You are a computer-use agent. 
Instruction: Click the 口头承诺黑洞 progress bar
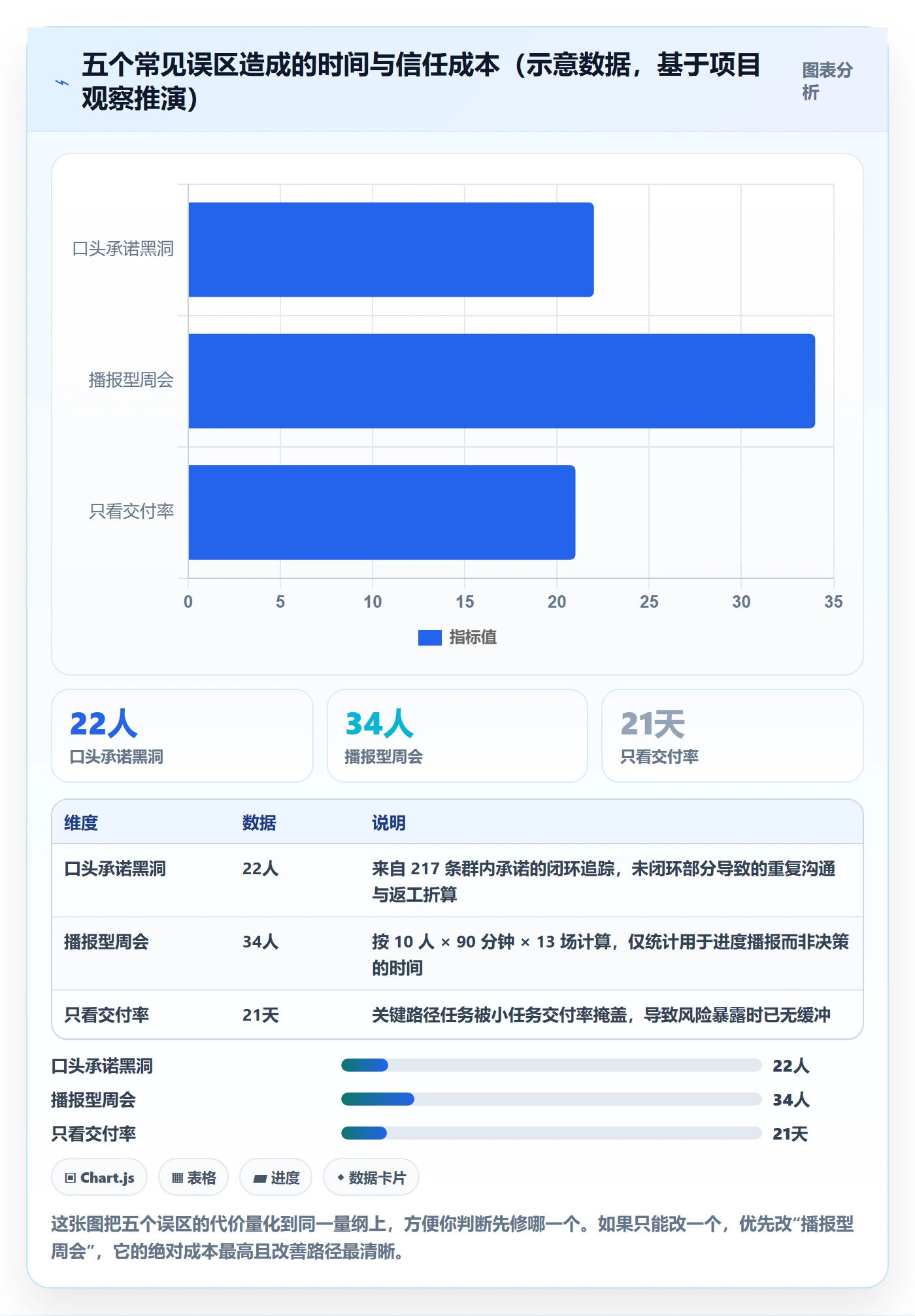coord(552,1066)
